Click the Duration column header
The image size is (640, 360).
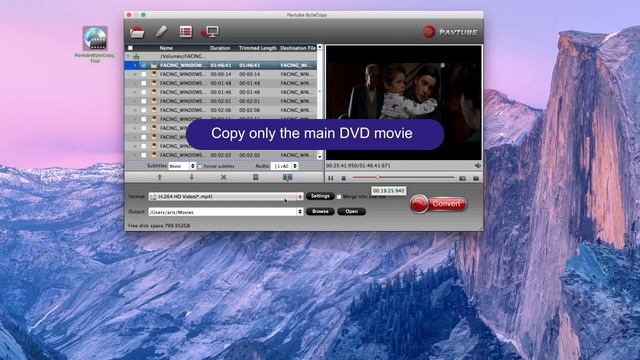(220, 48)
